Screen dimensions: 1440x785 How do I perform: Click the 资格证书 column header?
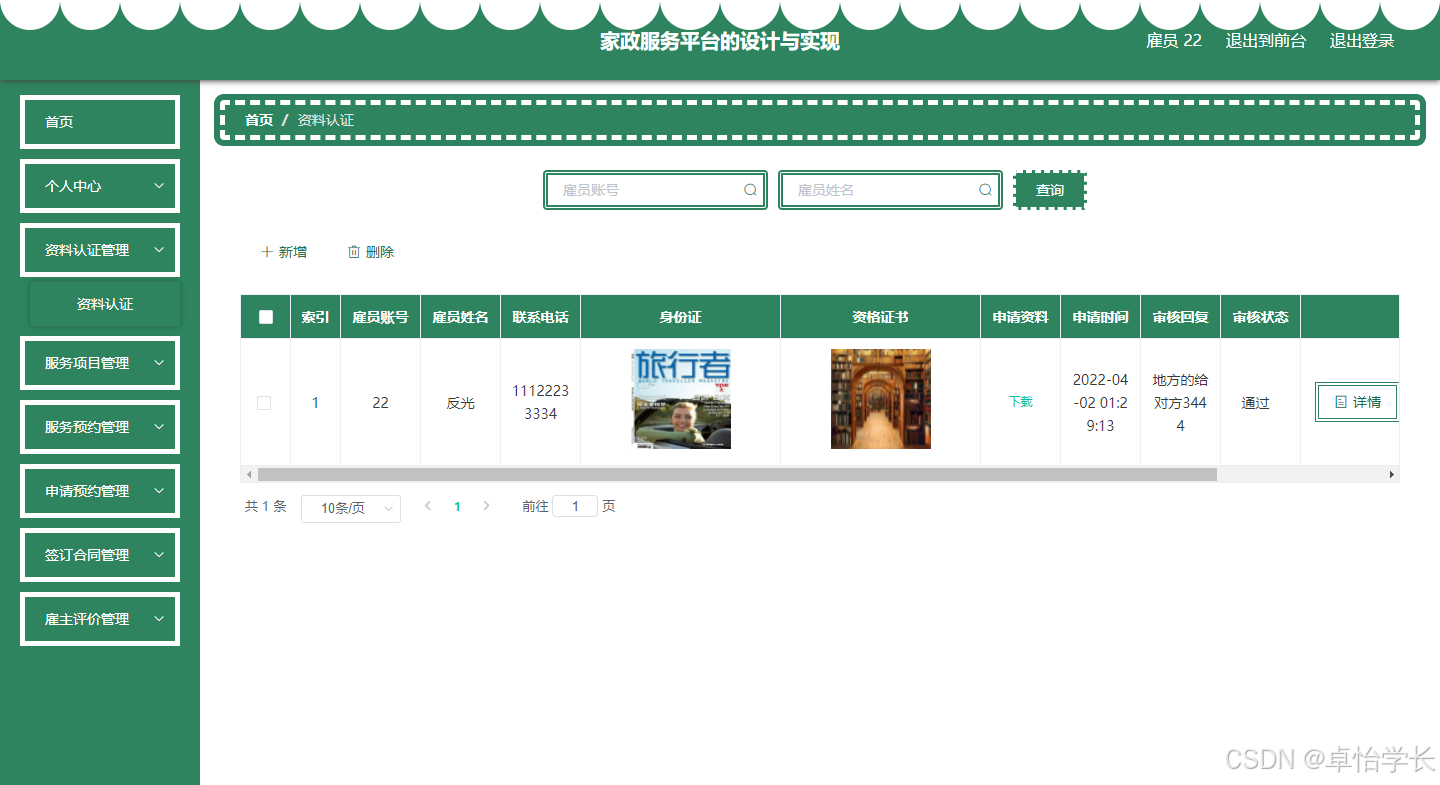pos(880,317)
